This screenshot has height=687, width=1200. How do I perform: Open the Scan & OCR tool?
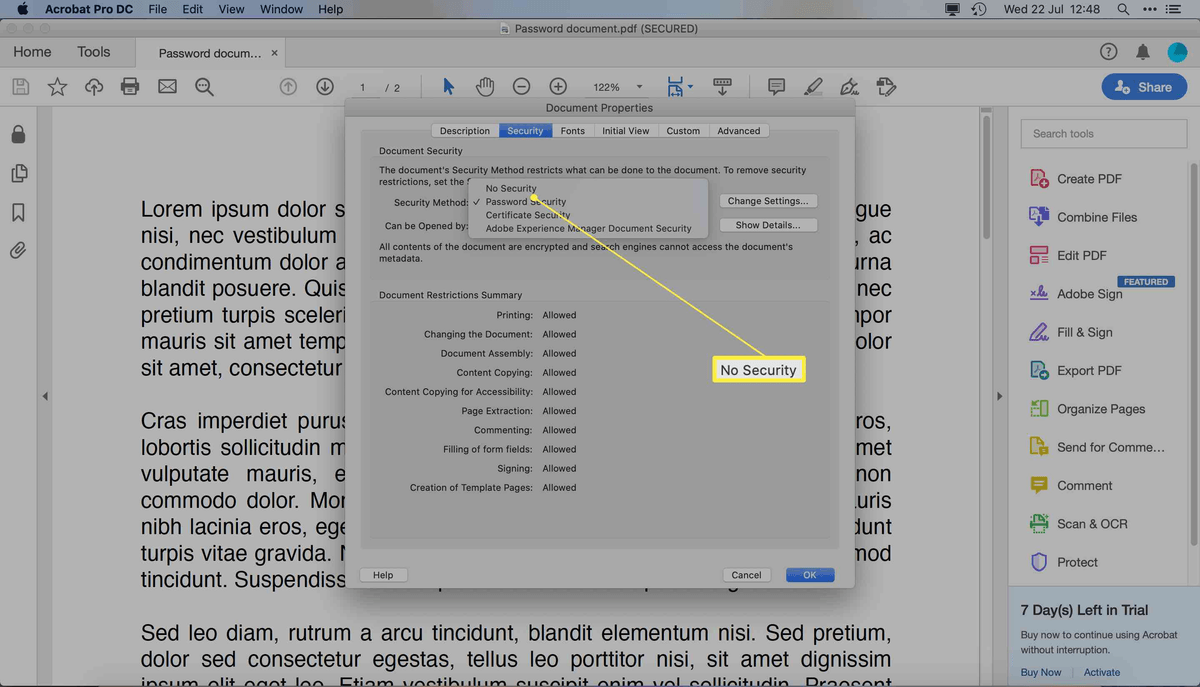(x=1085, y=523)
